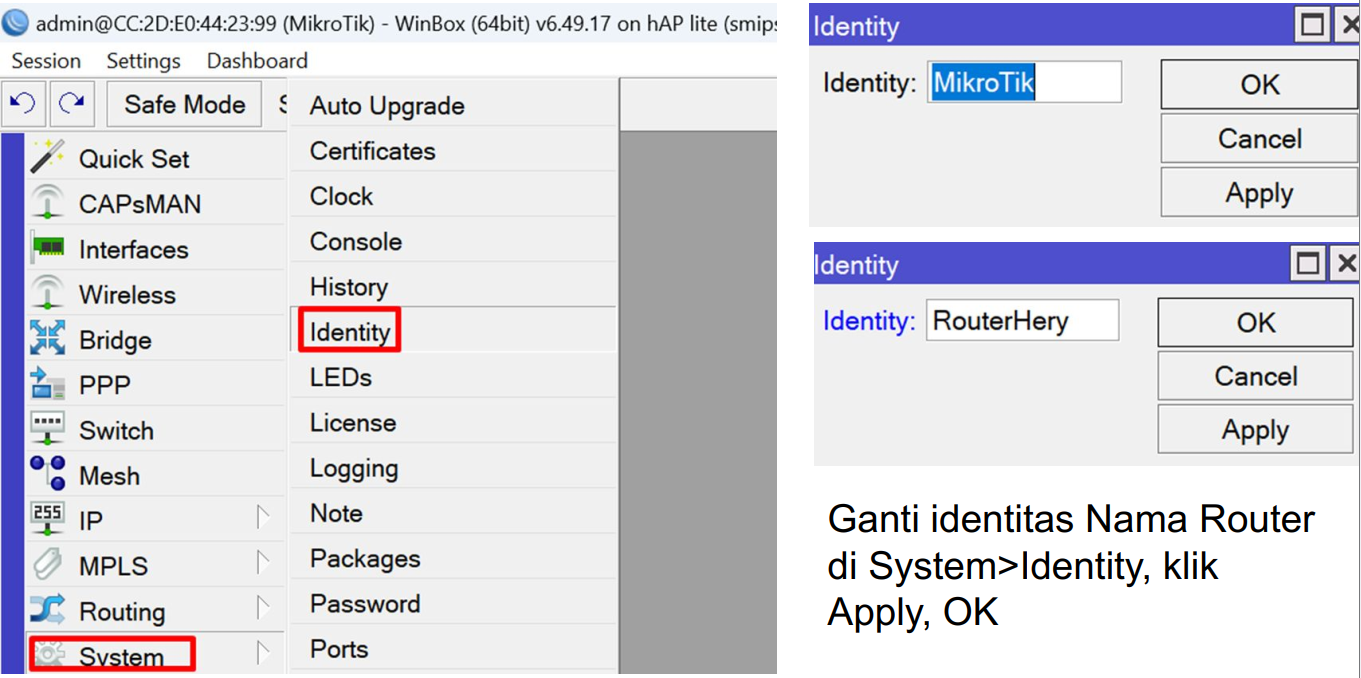Viewport: 1361px width, 678px height.
Task: Click the Switch icon
Action: tap(47, 429)
